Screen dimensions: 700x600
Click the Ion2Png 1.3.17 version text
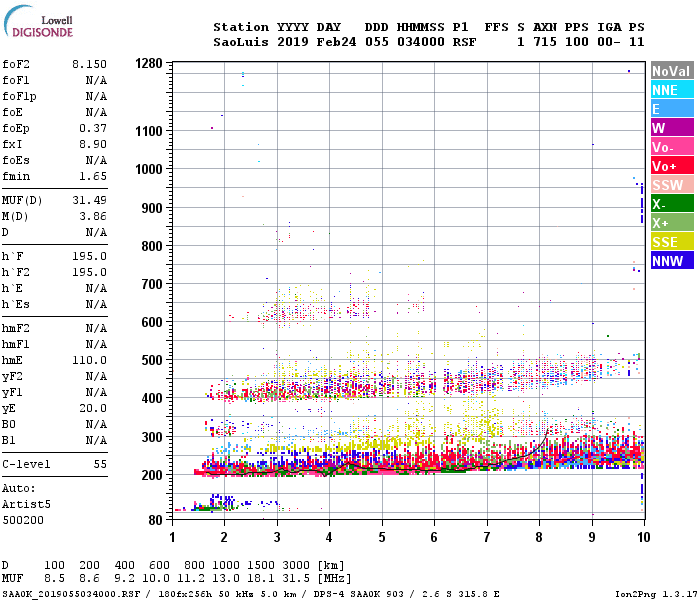[x=656, y=594]
